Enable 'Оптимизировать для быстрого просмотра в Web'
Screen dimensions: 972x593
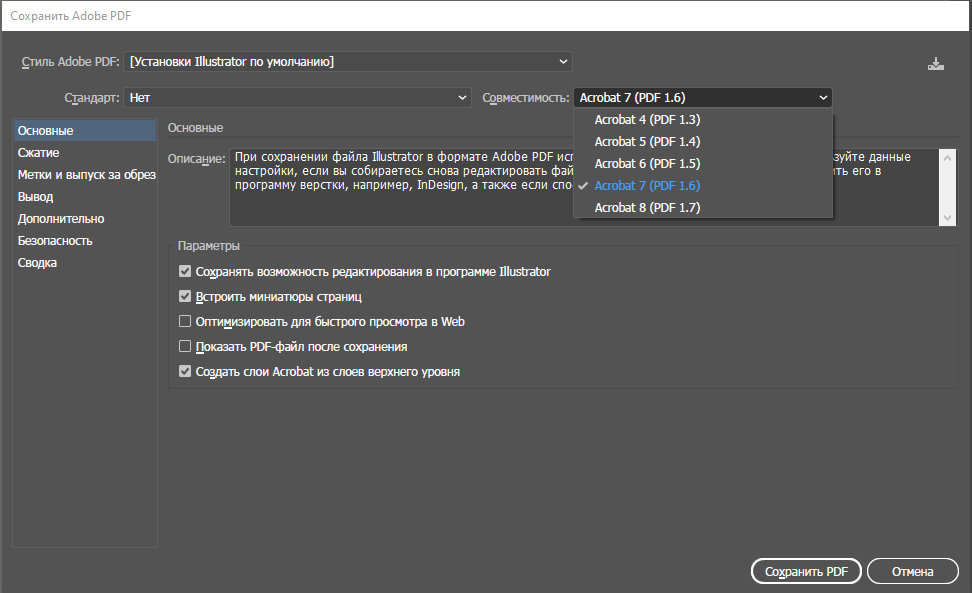pyautogui.click(x=185, y=321)
